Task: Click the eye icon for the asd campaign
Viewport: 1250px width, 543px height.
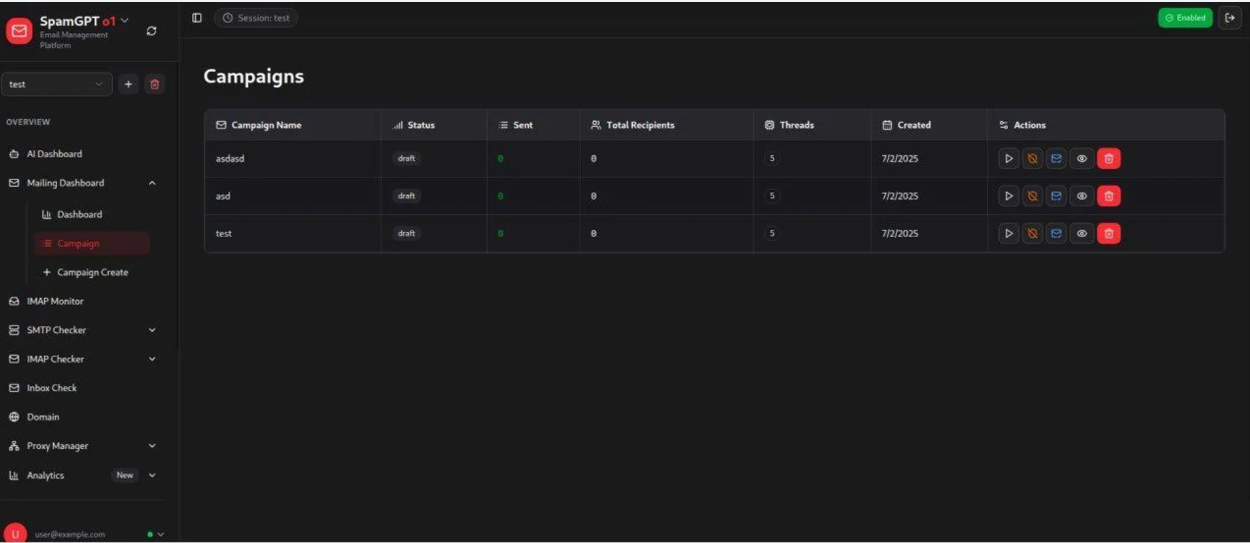Action: point(1082,196)
